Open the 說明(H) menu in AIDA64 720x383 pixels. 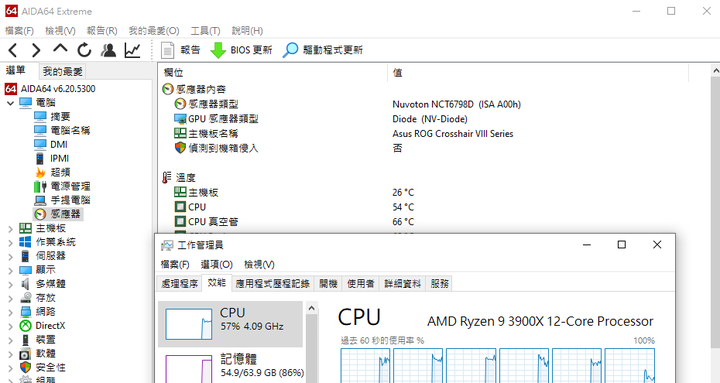click(x=247, y=31)
